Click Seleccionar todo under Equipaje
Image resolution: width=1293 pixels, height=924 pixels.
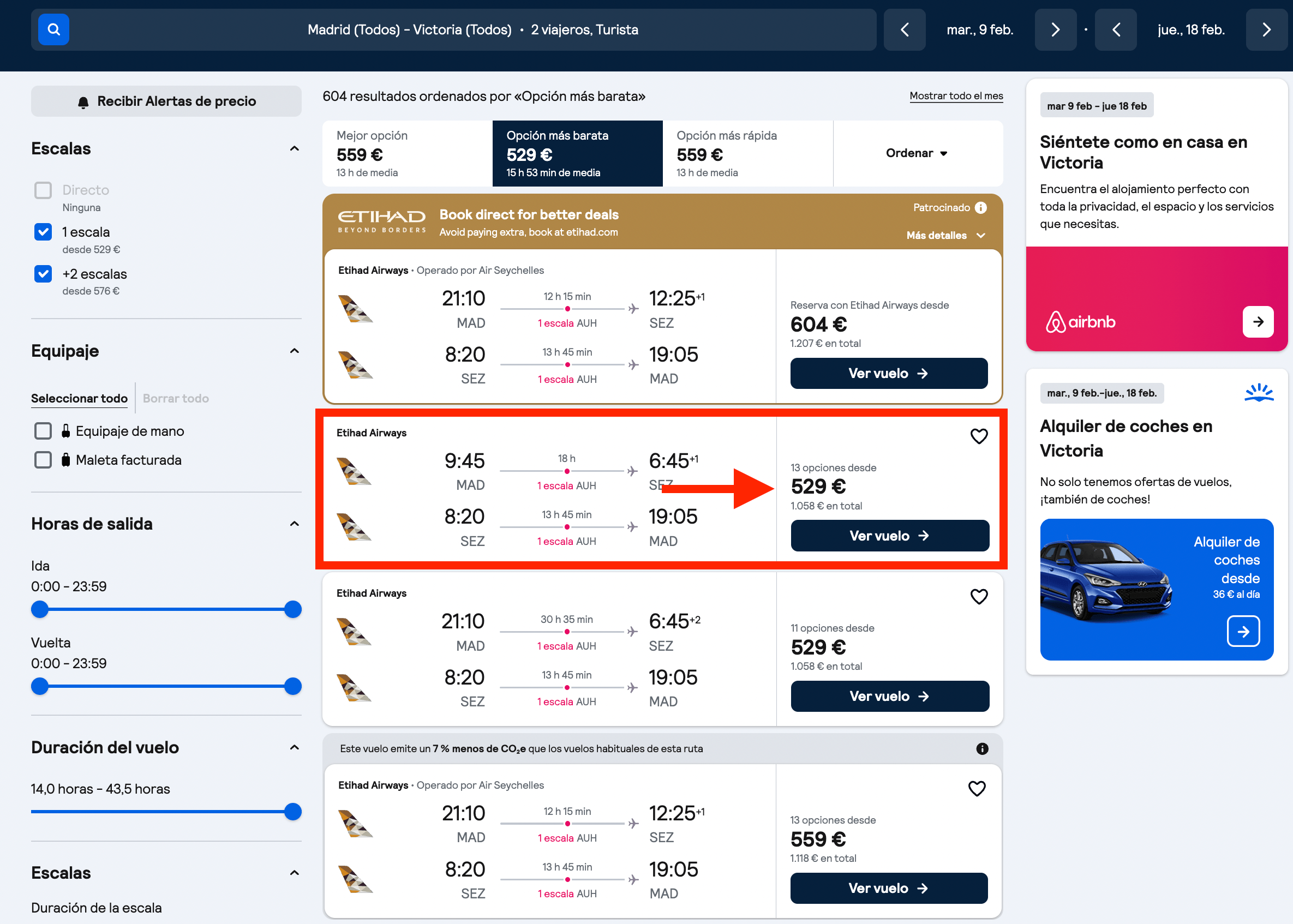[x=79, y=398]
